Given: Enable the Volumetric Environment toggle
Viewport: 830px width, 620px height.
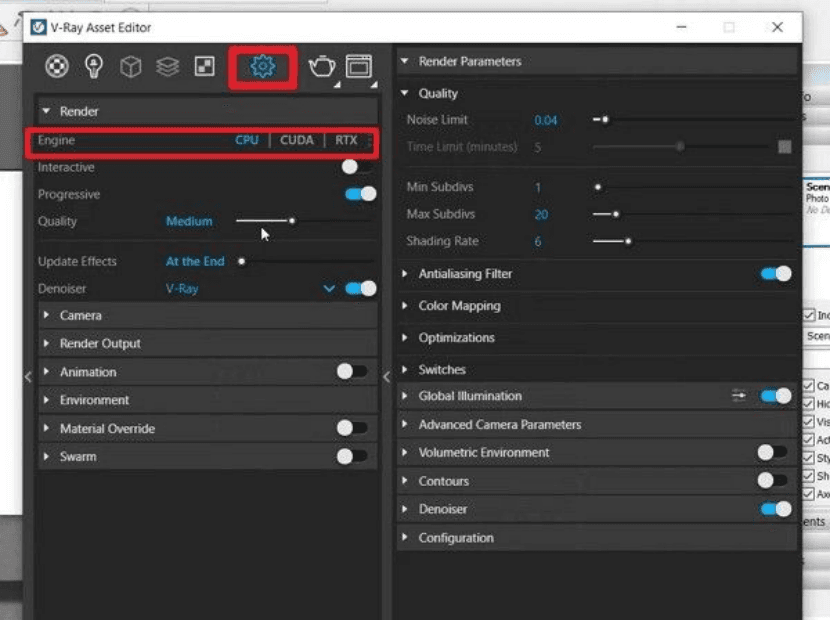Looking at the screenshot, I should [x=772, y=452].
